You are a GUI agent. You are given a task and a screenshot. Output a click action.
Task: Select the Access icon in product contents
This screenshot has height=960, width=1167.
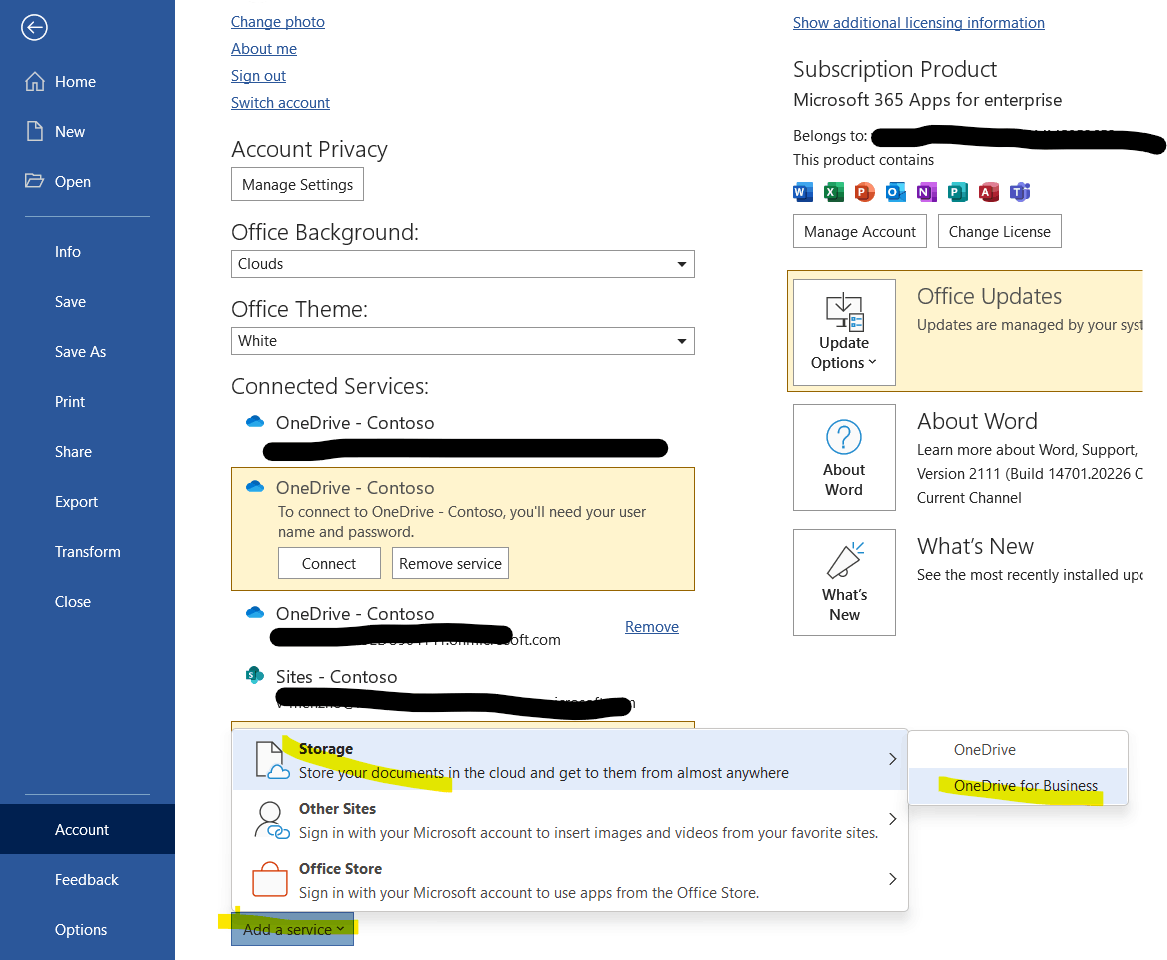coord(988,192)
